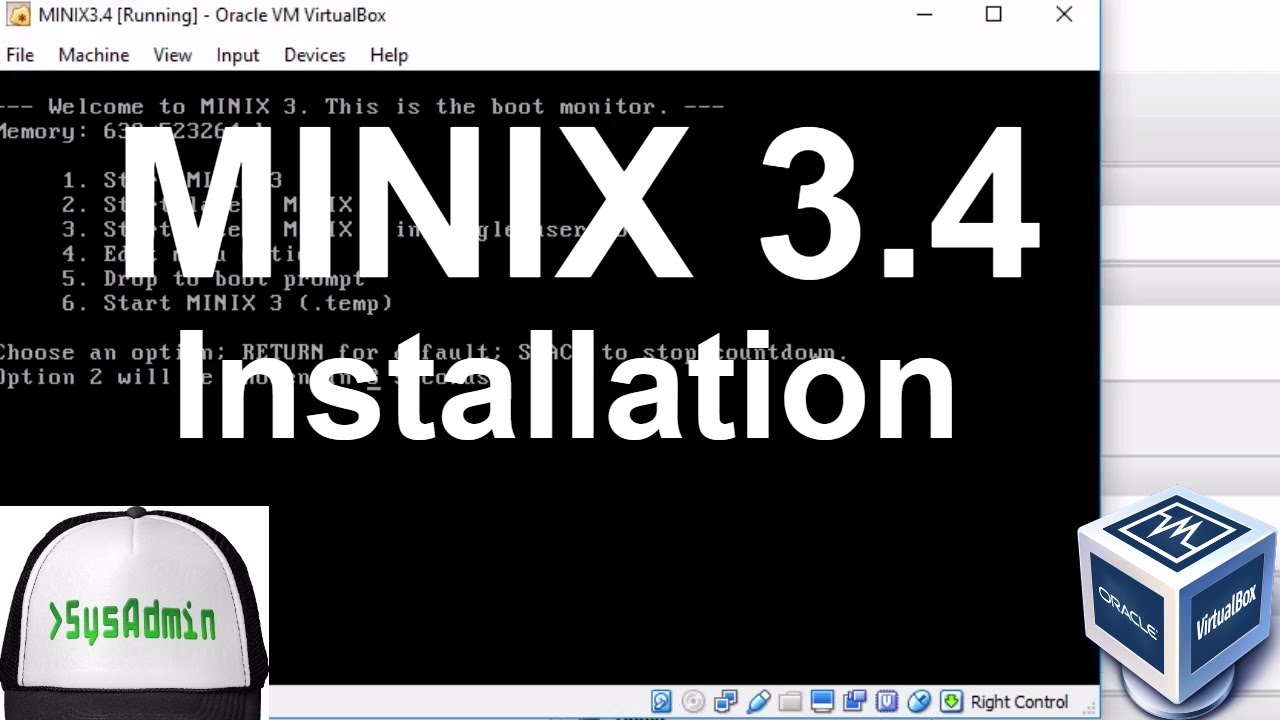Open the Machine menu

coord(94,55)
